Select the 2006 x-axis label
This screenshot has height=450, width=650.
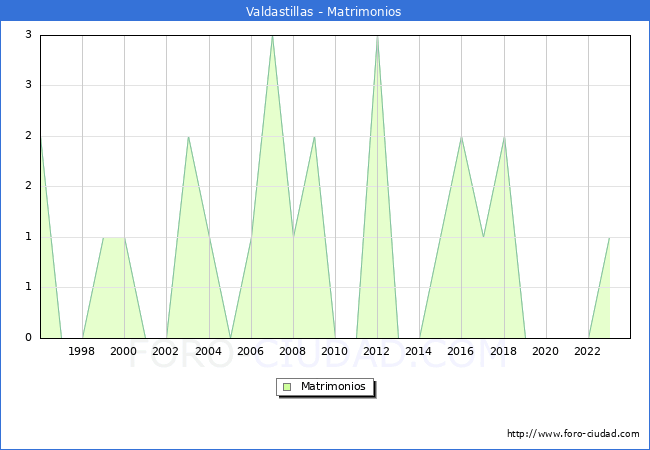click(250, 351)
